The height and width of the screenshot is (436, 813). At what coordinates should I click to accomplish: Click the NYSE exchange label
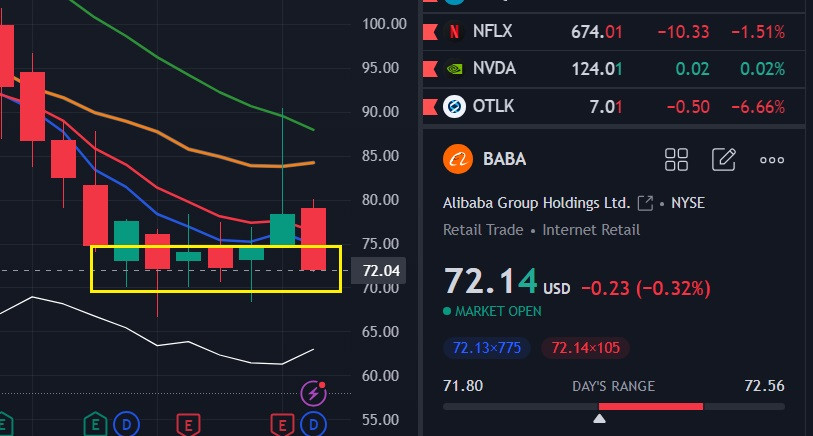tap(688, 203)
